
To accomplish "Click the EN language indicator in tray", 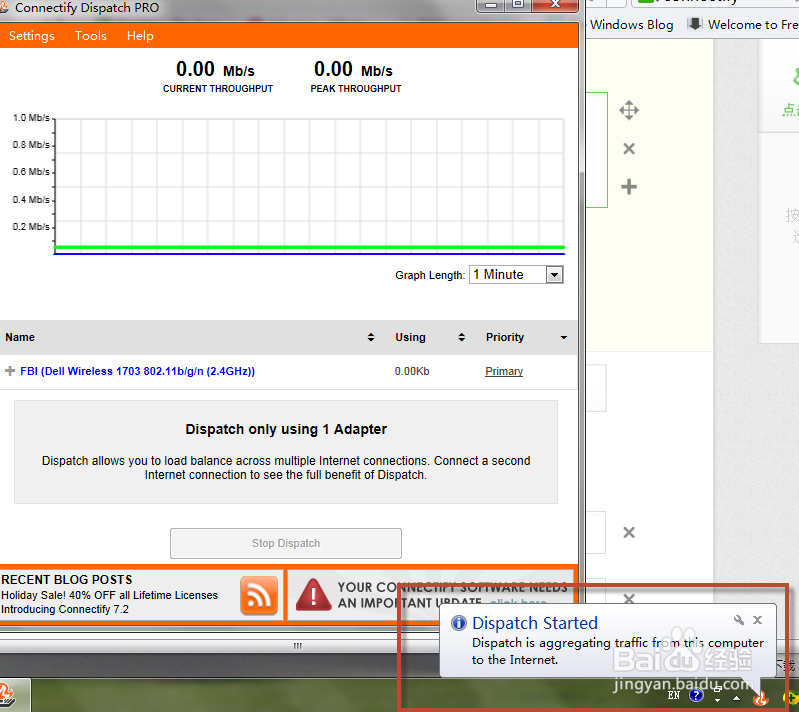I will (x=674, y=696).
